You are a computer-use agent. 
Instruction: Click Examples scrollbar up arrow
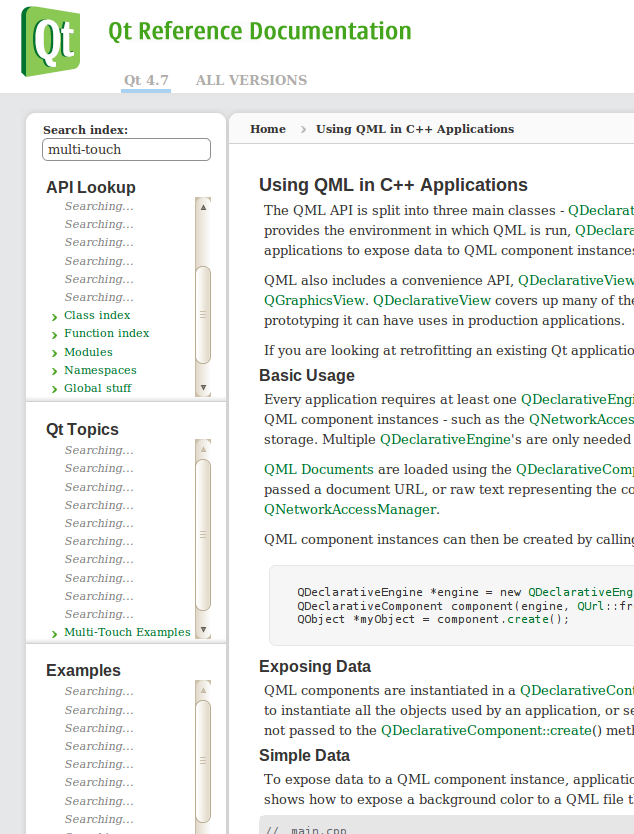(x=203, y=690)
